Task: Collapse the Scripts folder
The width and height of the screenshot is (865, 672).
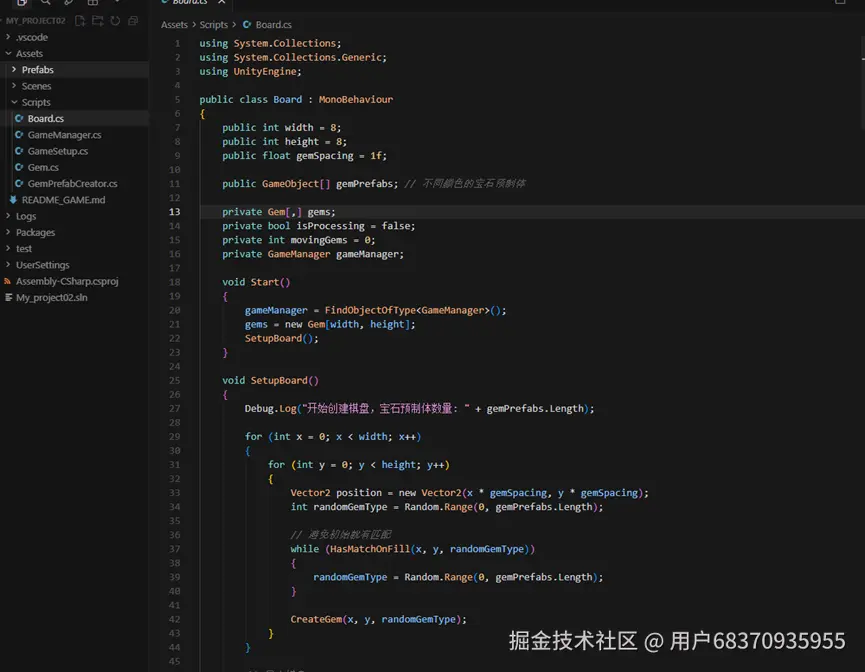Action: [x=36, y=102]
